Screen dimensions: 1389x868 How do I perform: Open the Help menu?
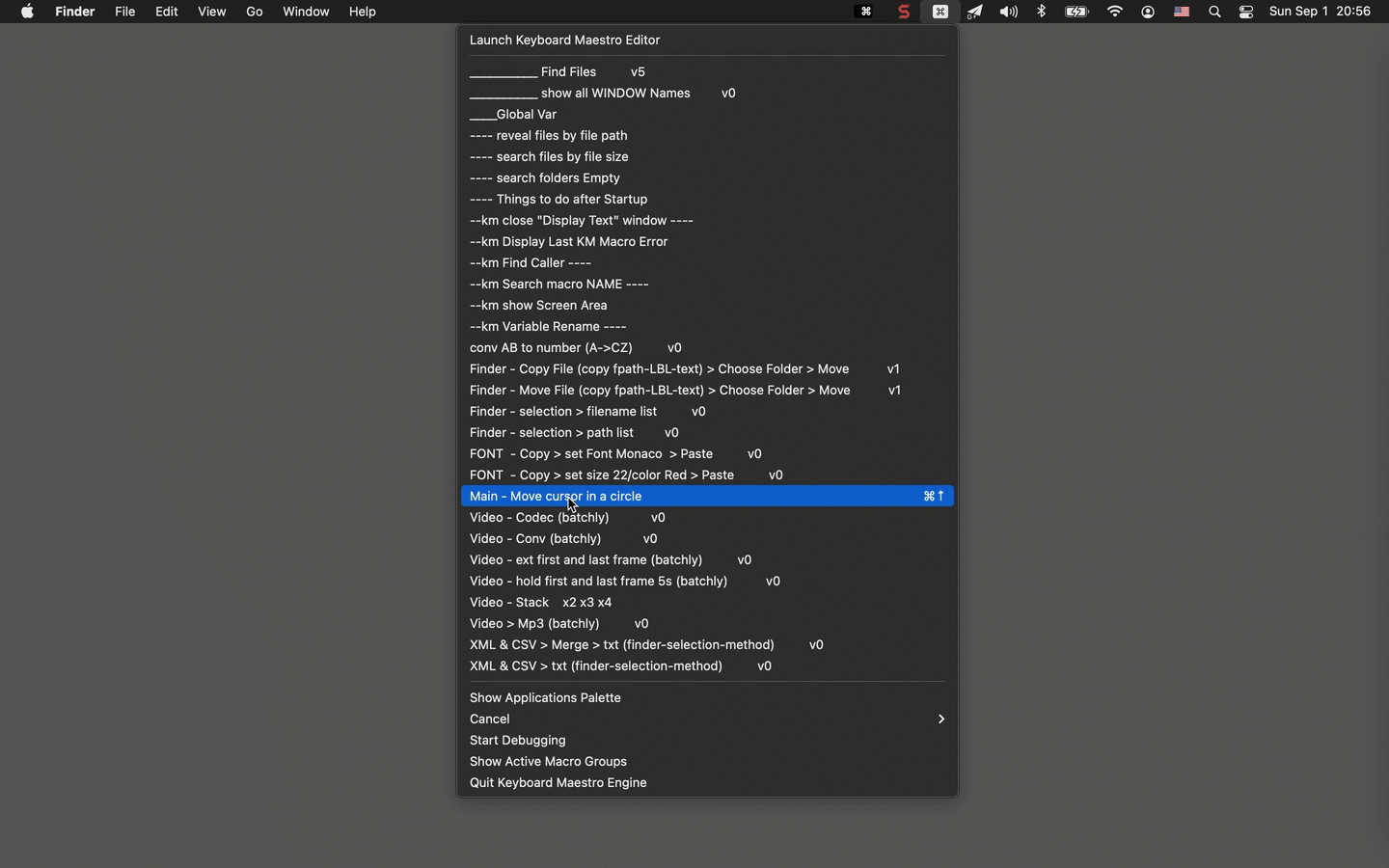[x=363, y=12]
